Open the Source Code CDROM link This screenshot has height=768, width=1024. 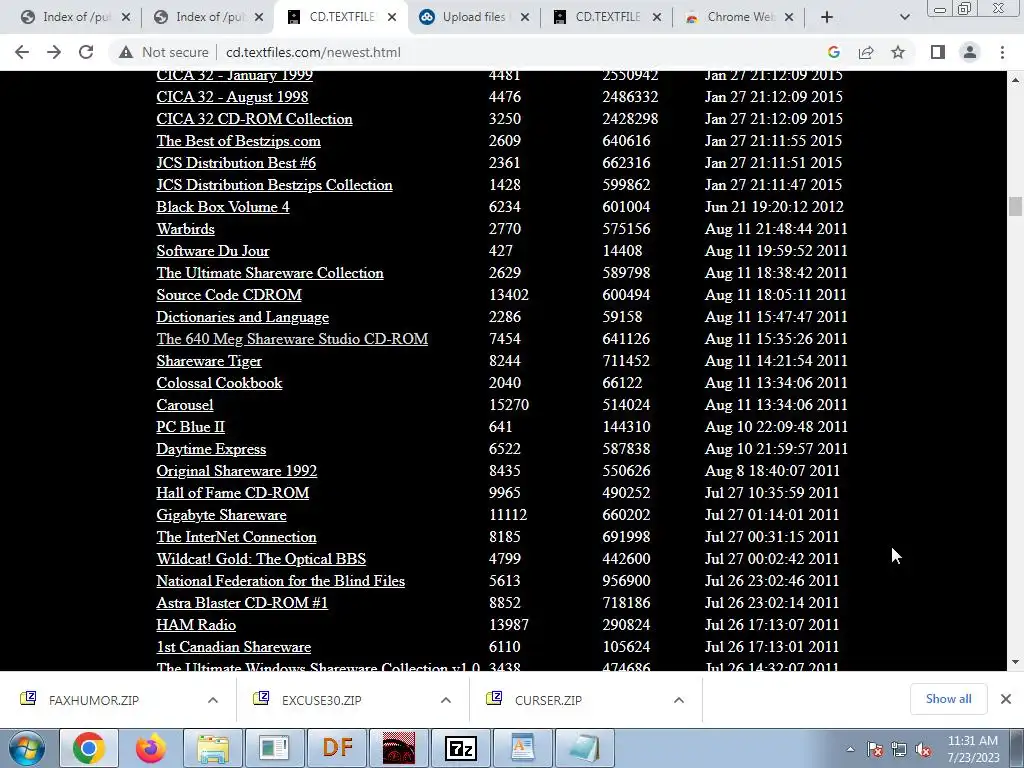pos(229,295)
